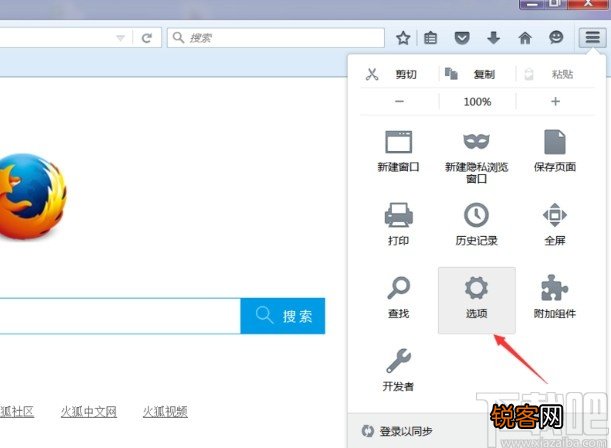Reset zoom by clicking 100%
611x448 pixels.
(477, 102)
